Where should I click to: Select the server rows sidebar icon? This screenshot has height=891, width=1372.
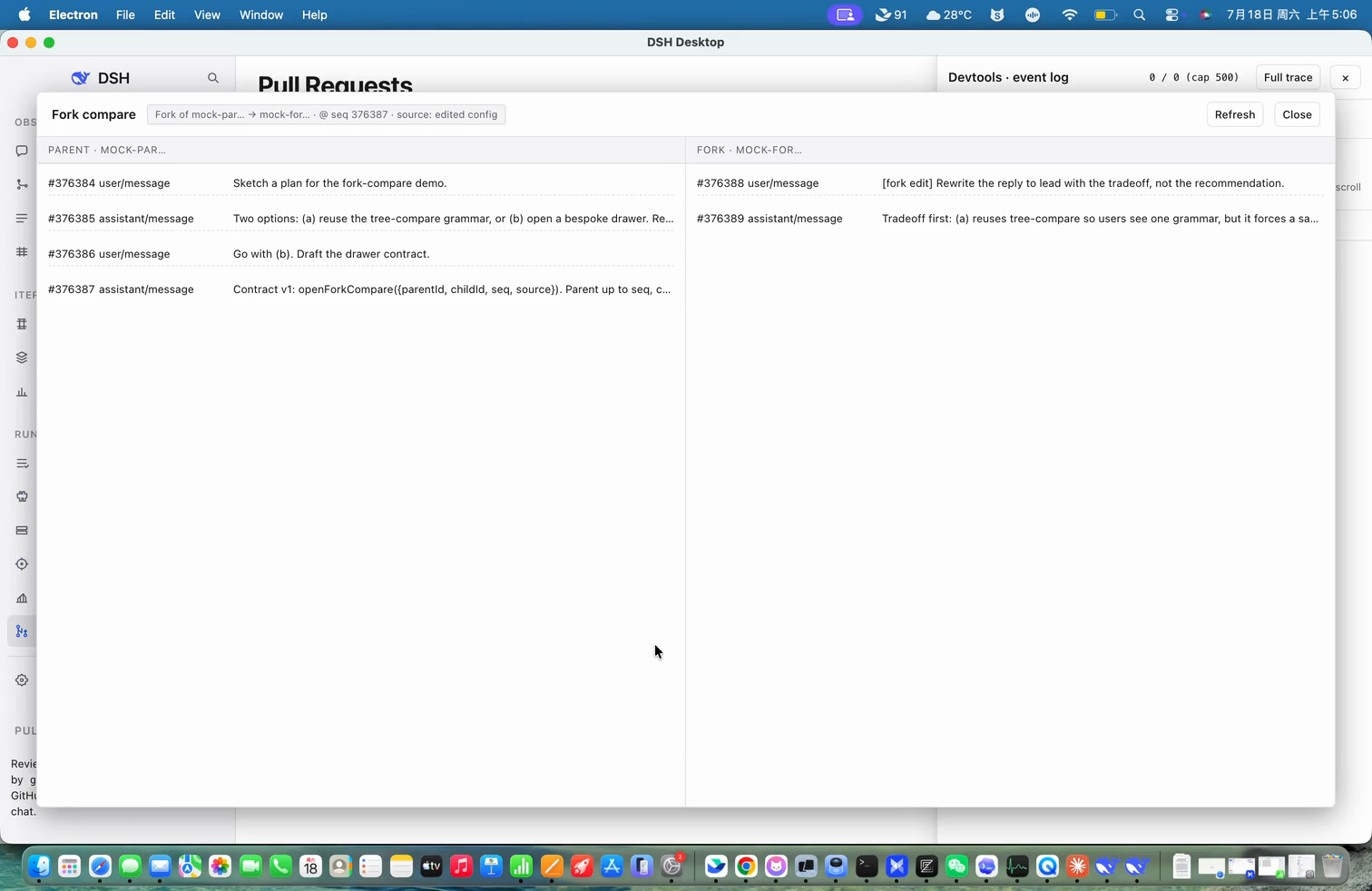tap(22, 530)
